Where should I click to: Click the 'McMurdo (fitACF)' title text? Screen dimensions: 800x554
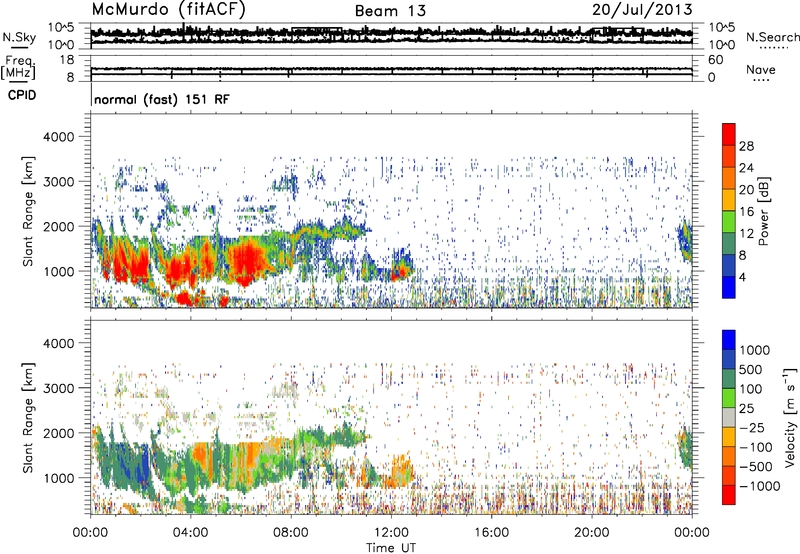pyautogui.click(x=168, y=9)
